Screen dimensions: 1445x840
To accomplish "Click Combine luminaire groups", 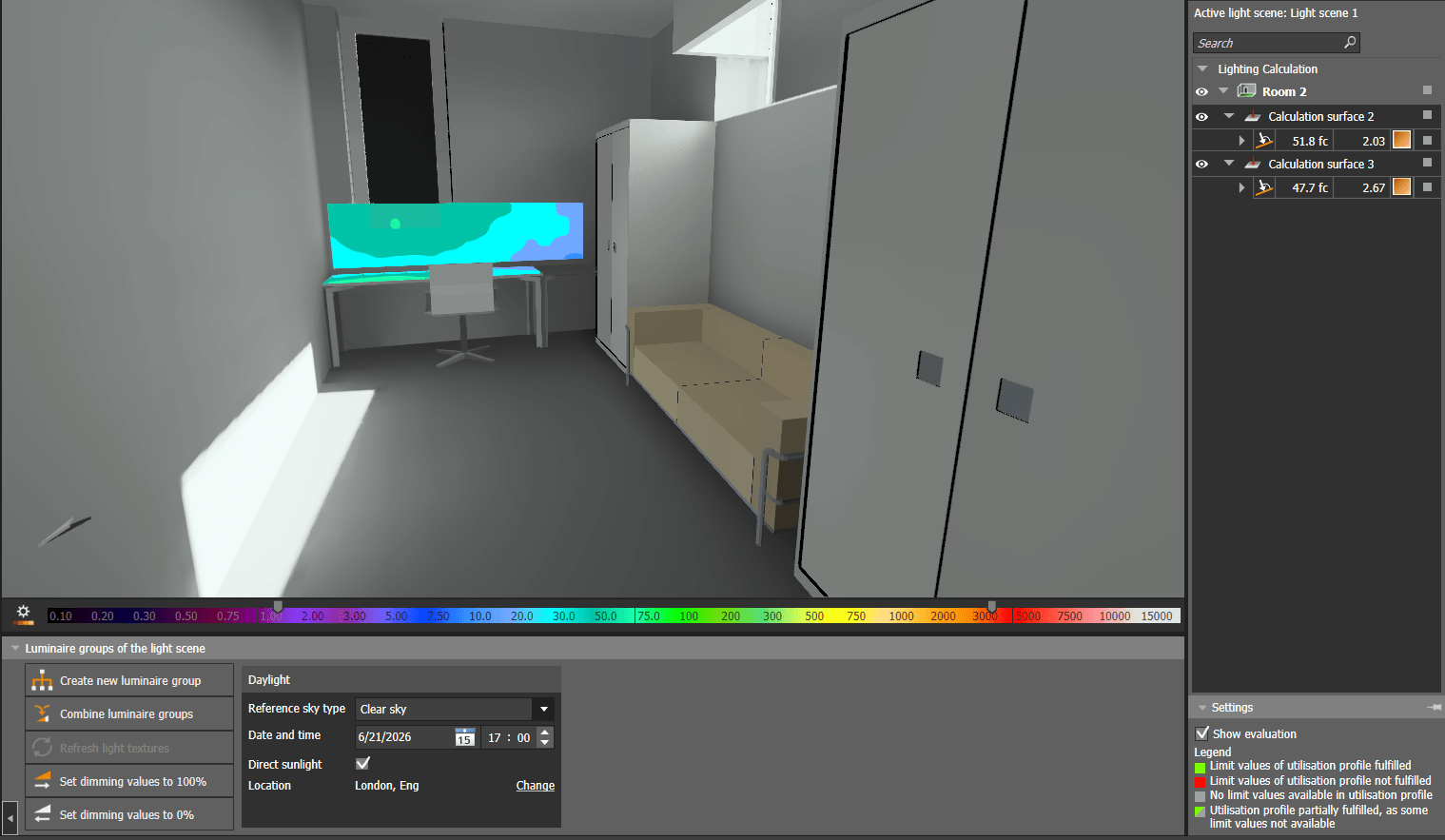I will [129, 713].
